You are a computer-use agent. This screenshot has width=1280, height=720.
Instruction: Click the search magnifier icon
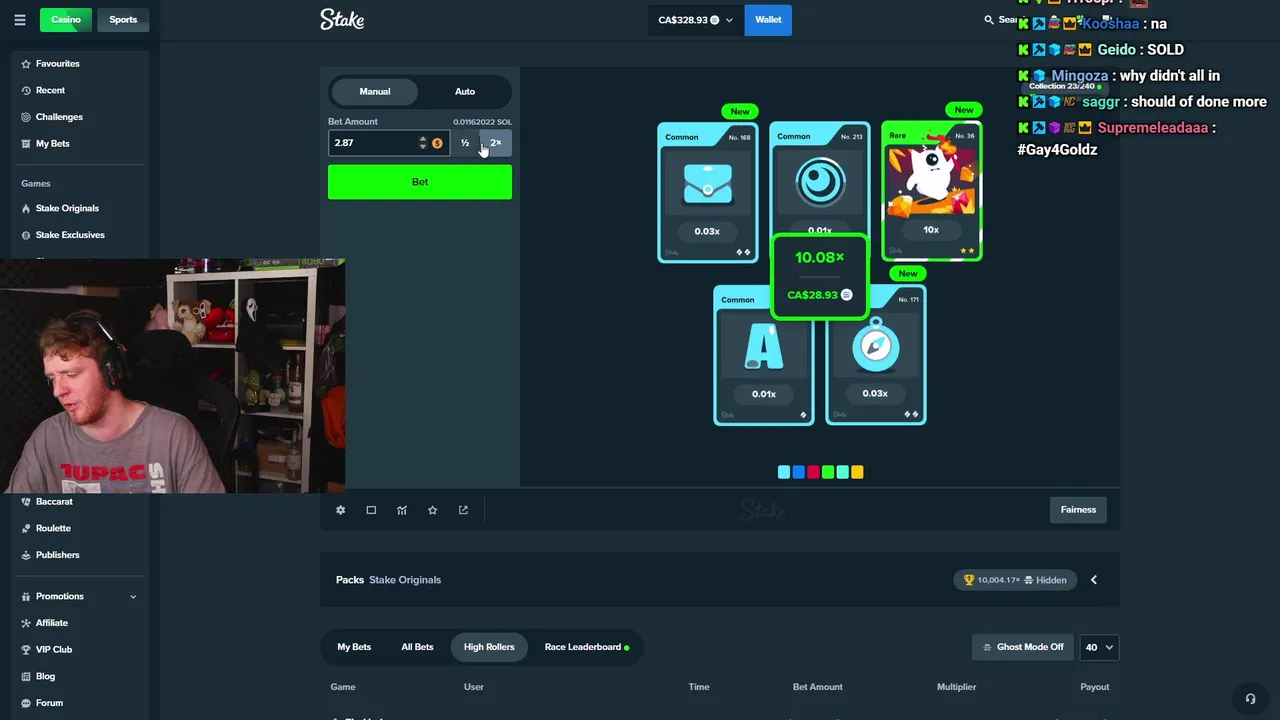click(989, 20)
